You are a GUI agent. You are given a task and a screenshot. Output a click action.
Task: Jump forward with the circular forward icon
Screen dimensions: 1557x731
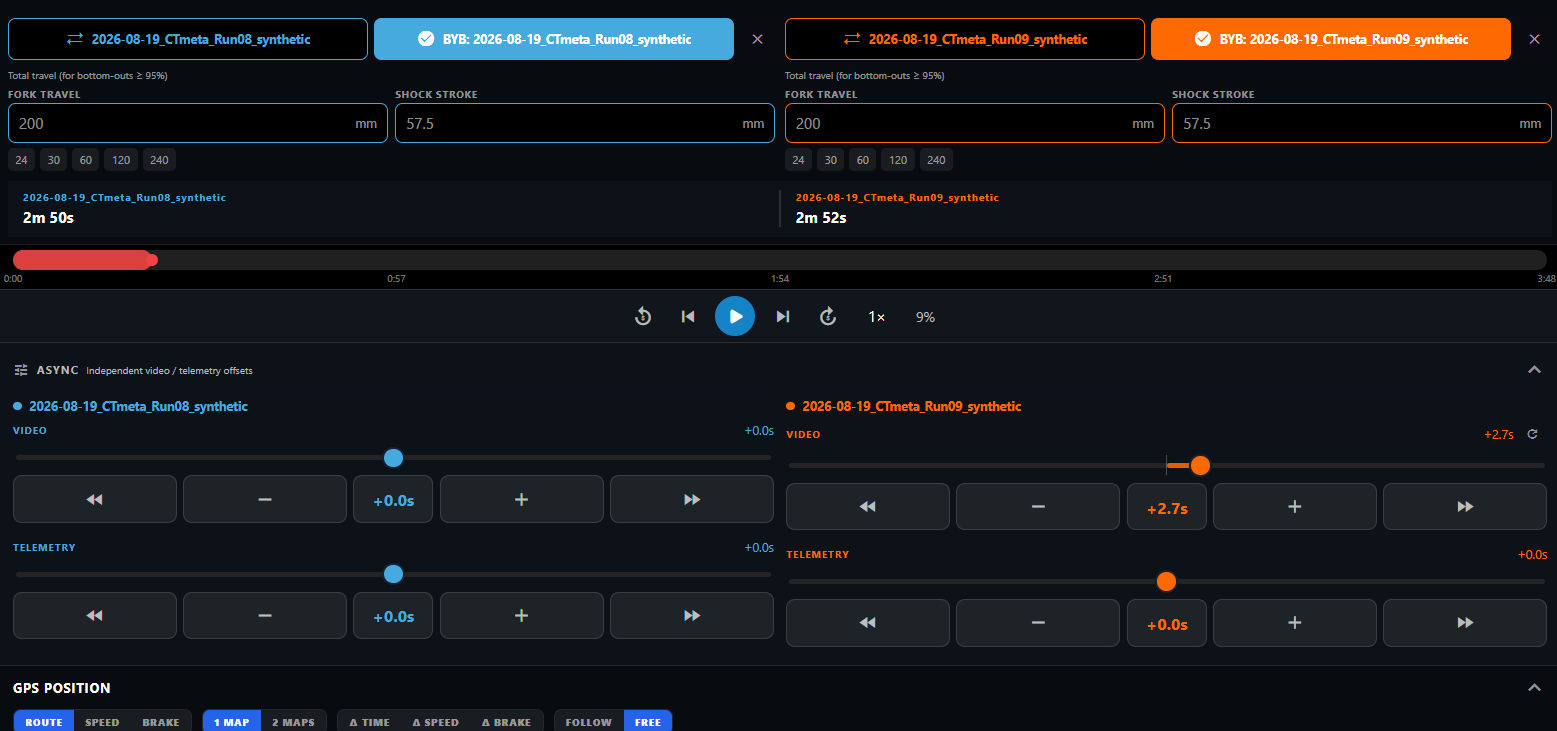828,316
